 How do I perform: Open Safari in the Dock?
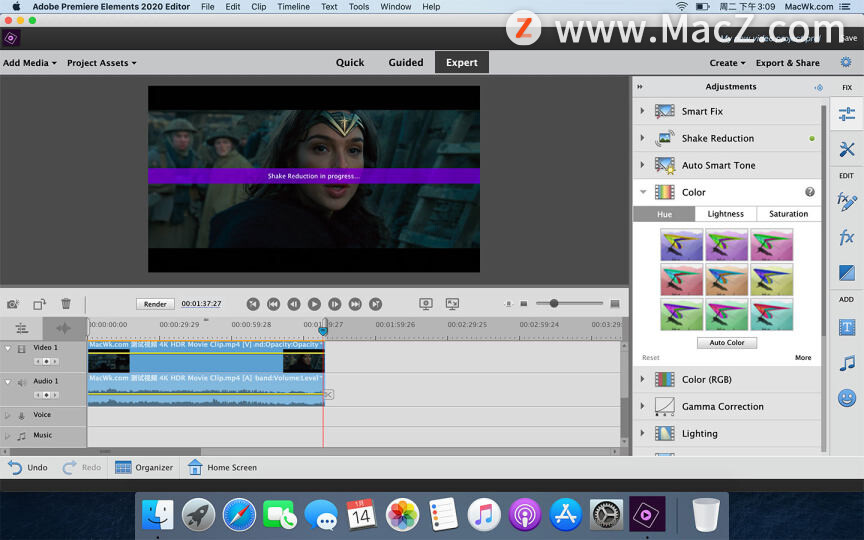coord(239,515)
